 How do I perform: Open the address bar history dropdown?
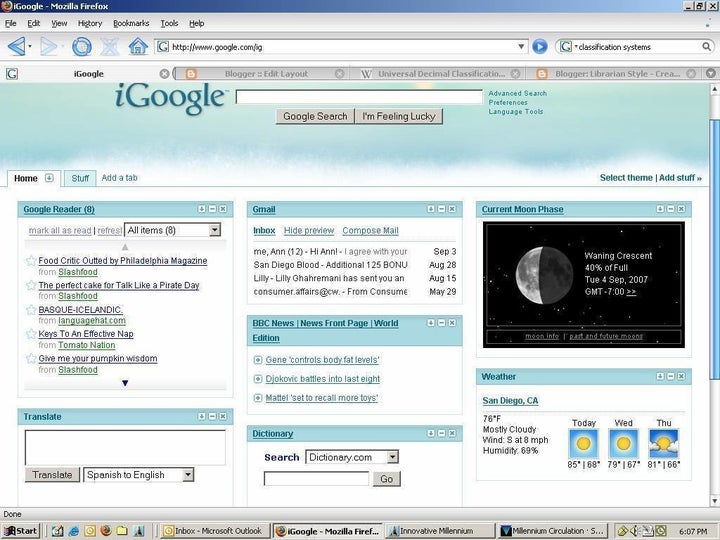click(x=521, y=46)
